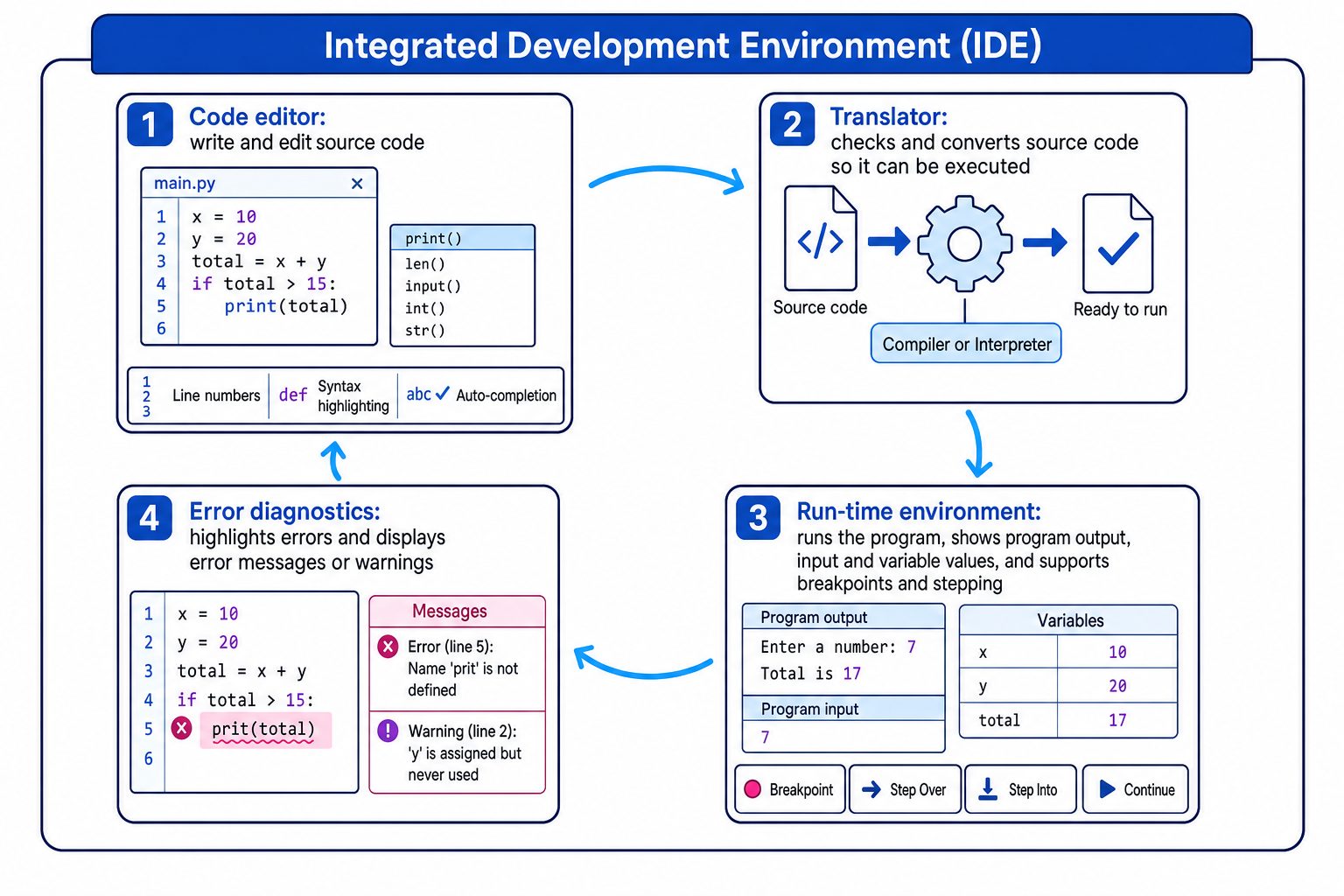Click the red error icon on line 5
Image resolution: width=1344 pixels, height=896 pixels.
[181, 728]
